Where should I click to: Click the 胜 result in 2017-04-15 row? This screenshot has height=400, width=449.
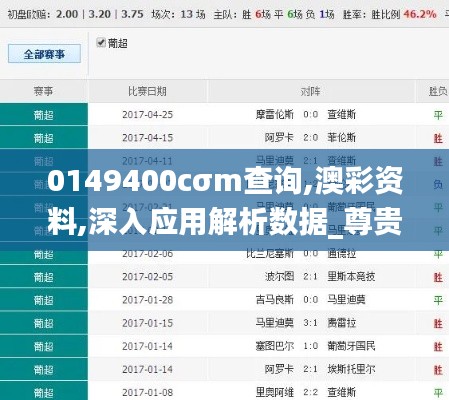point(438,138)
